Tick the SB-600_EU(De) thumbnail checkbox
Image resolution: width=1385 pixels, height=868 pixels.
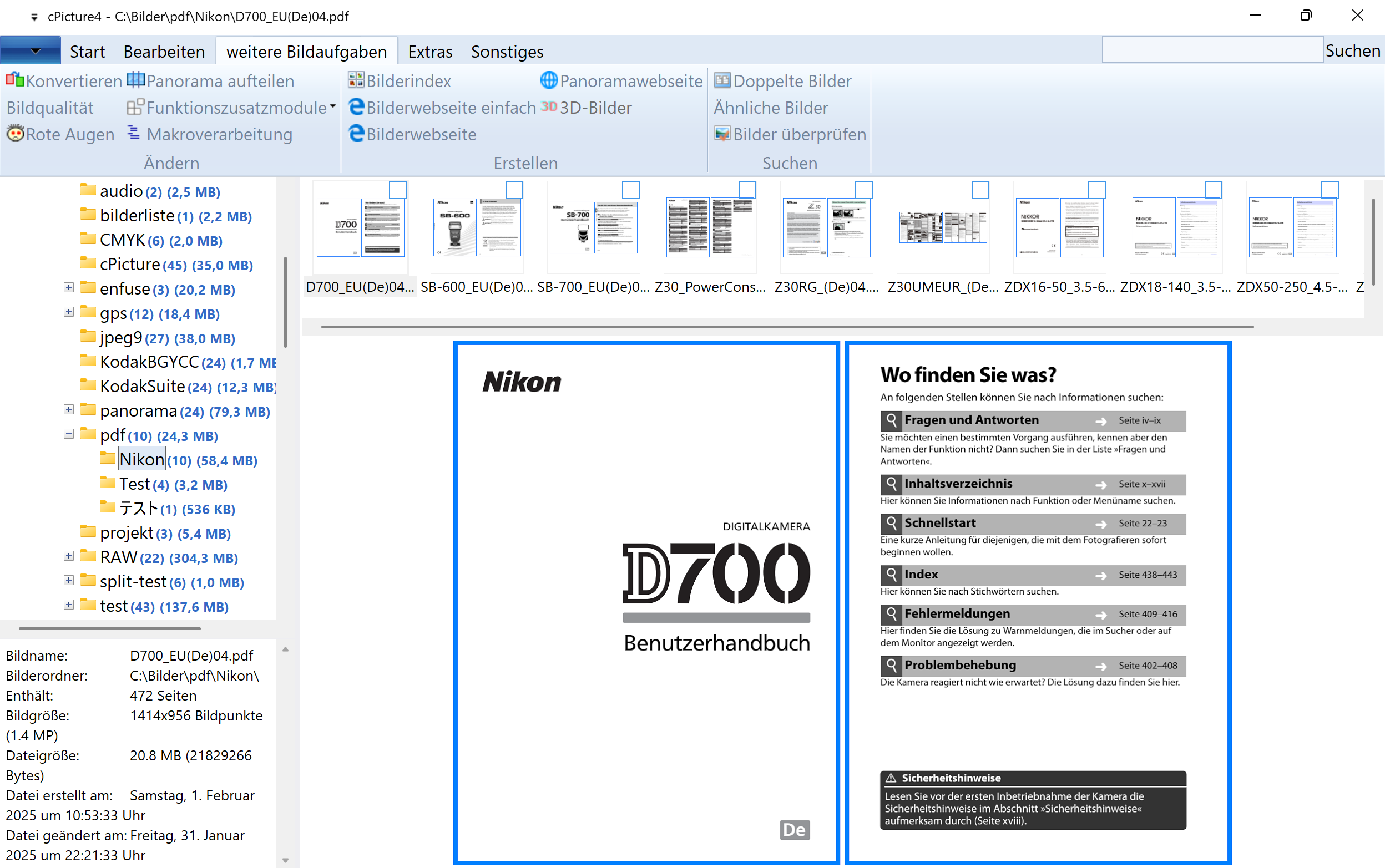(x=514, y=190)
